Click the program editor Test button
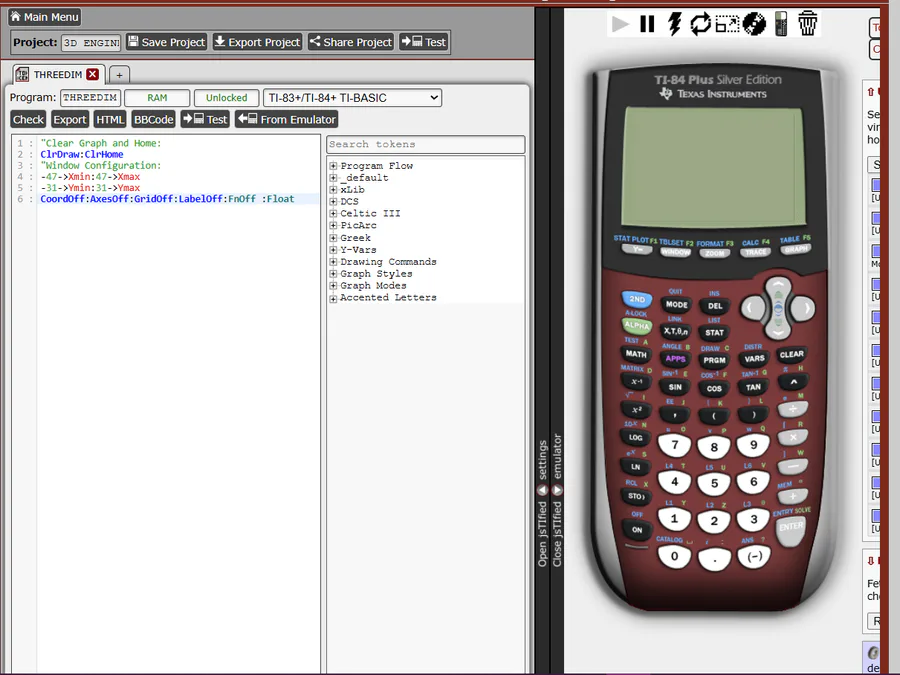Screen dimensions: 900x675 [205, 119]
